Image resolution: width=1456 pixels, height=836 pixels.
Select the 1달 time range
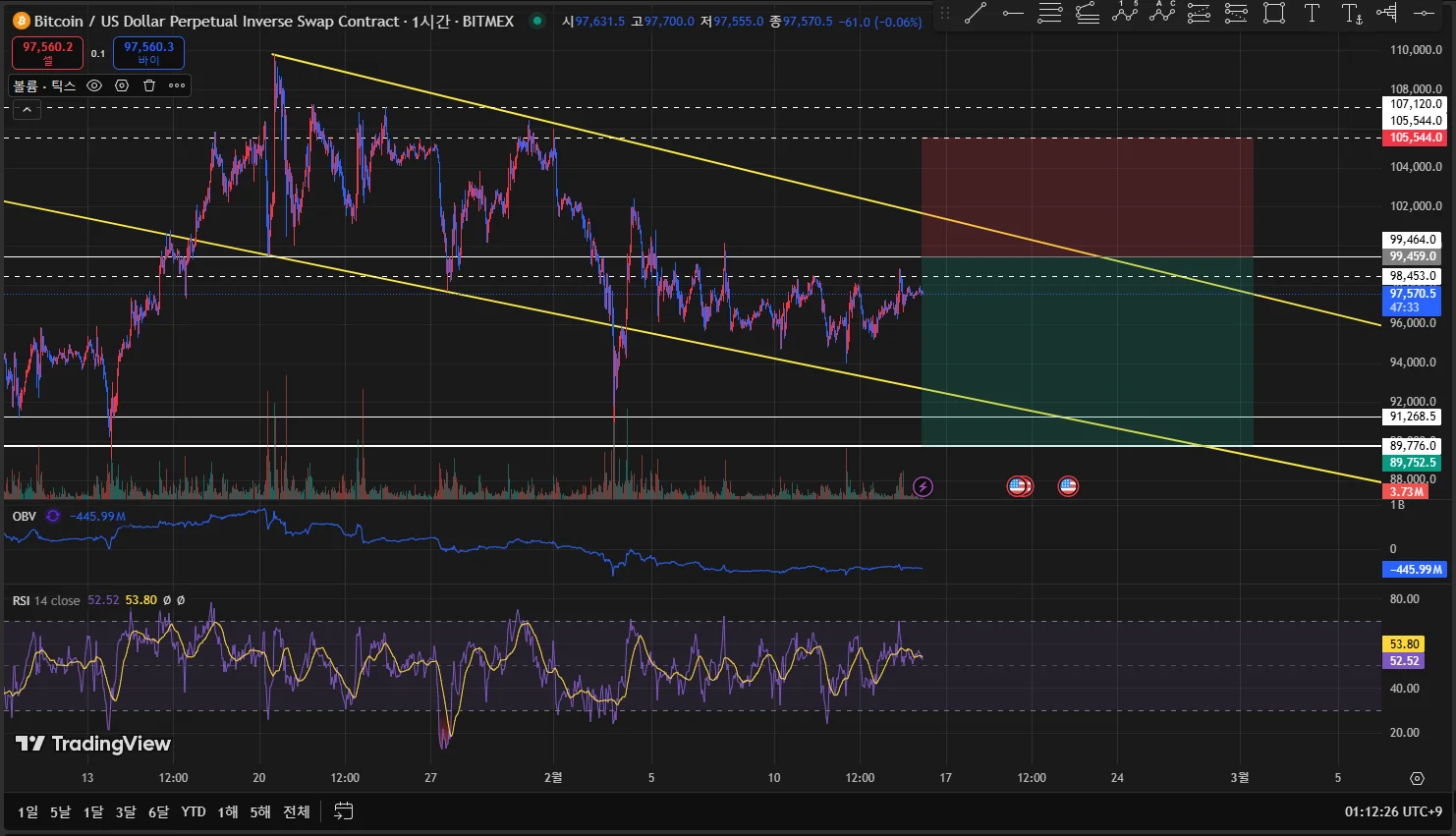coord(93,811)
